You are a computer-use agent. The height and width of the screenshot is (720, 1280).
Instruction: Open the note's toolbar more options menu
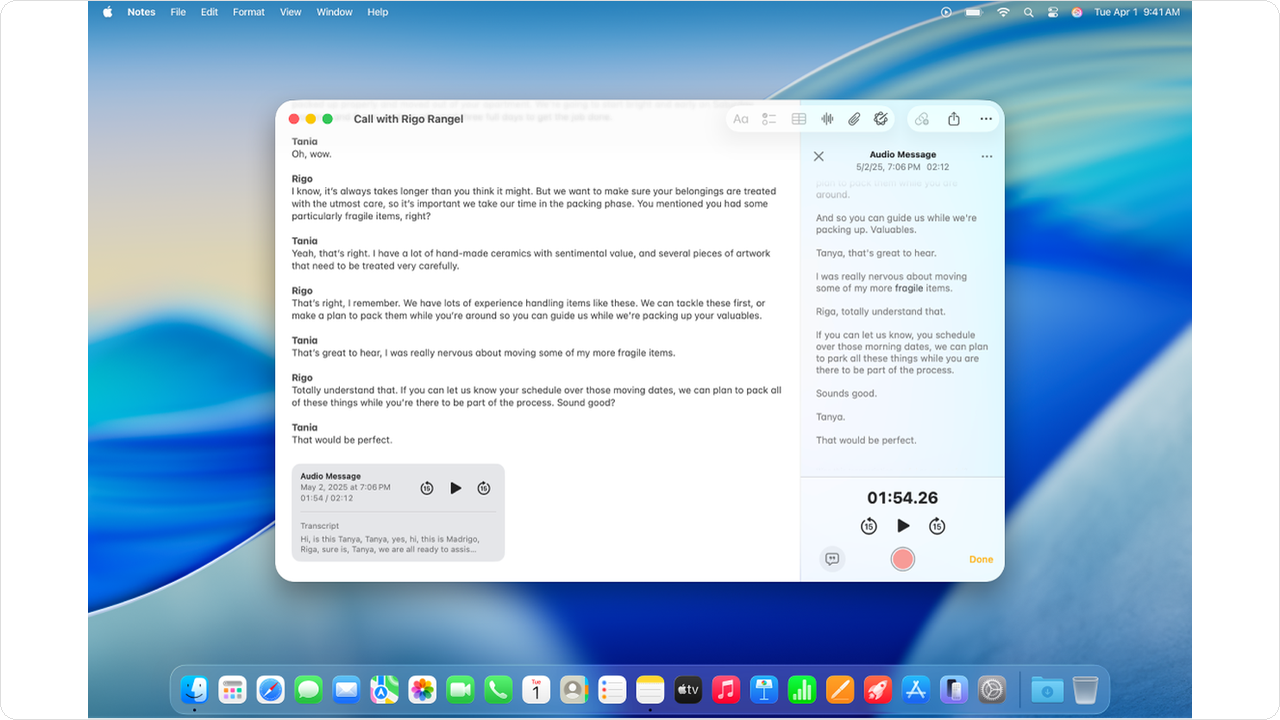(x=986, y=119)
